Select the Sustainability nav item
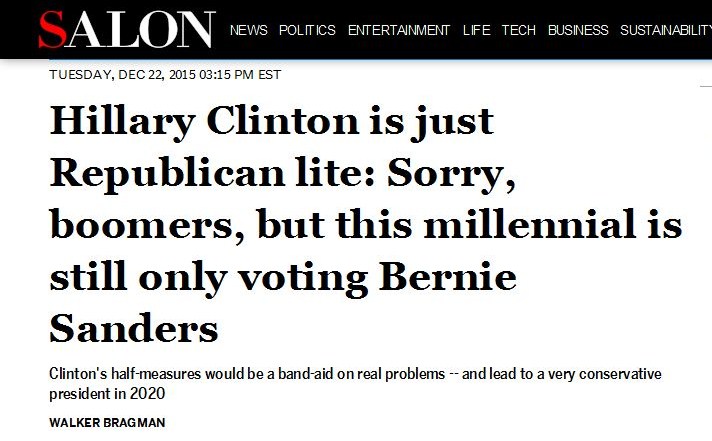The width and height of the screenshot is (712, 441). pyautogui.click(x=665, y=30)
